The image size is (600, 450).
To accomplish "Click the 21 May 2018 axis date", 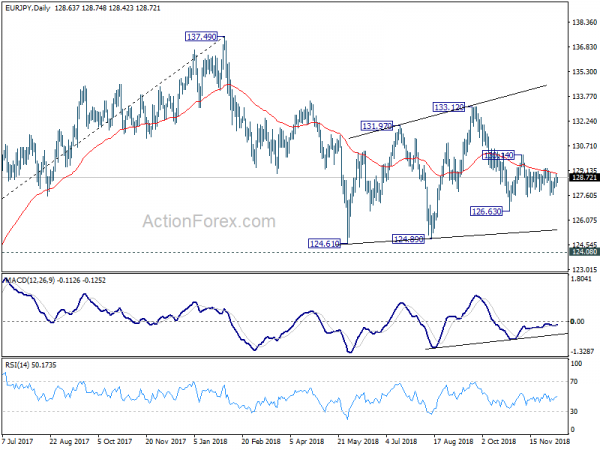I will 358,441.
